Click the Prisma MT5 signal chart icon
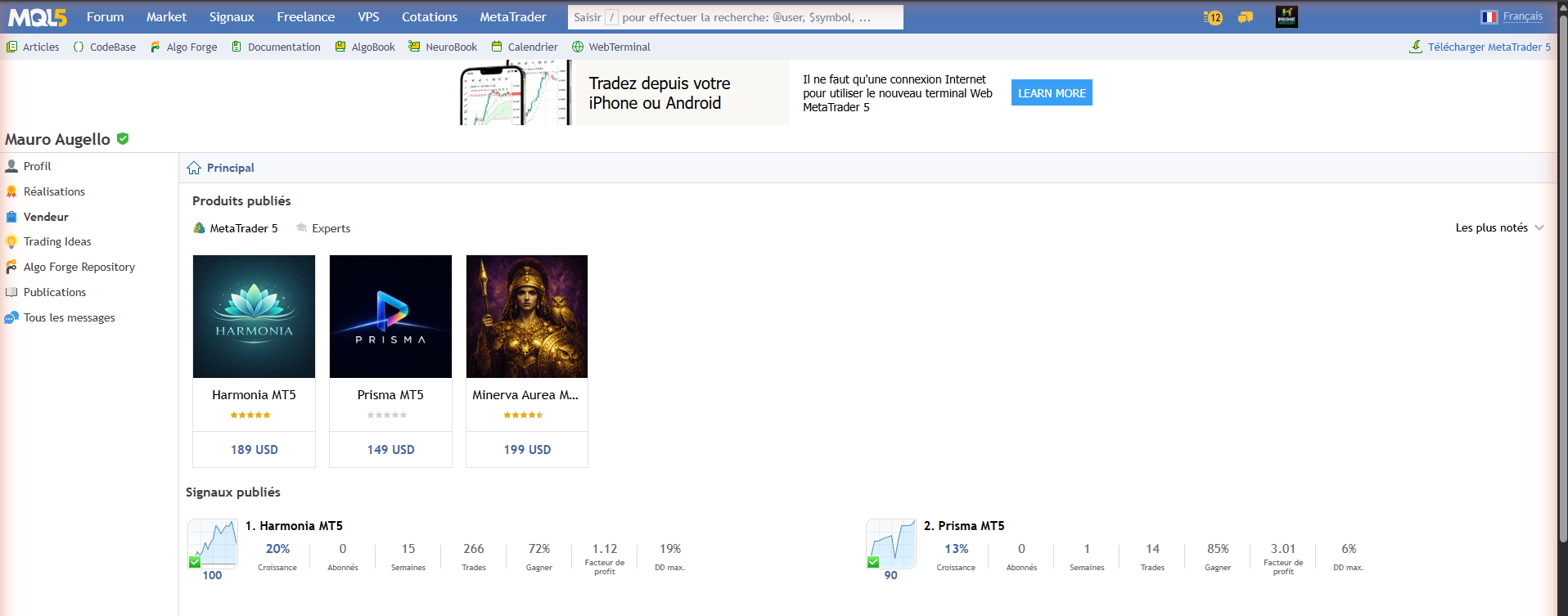The height and width of the screenshot is (616, 1568). coord(891,543)
